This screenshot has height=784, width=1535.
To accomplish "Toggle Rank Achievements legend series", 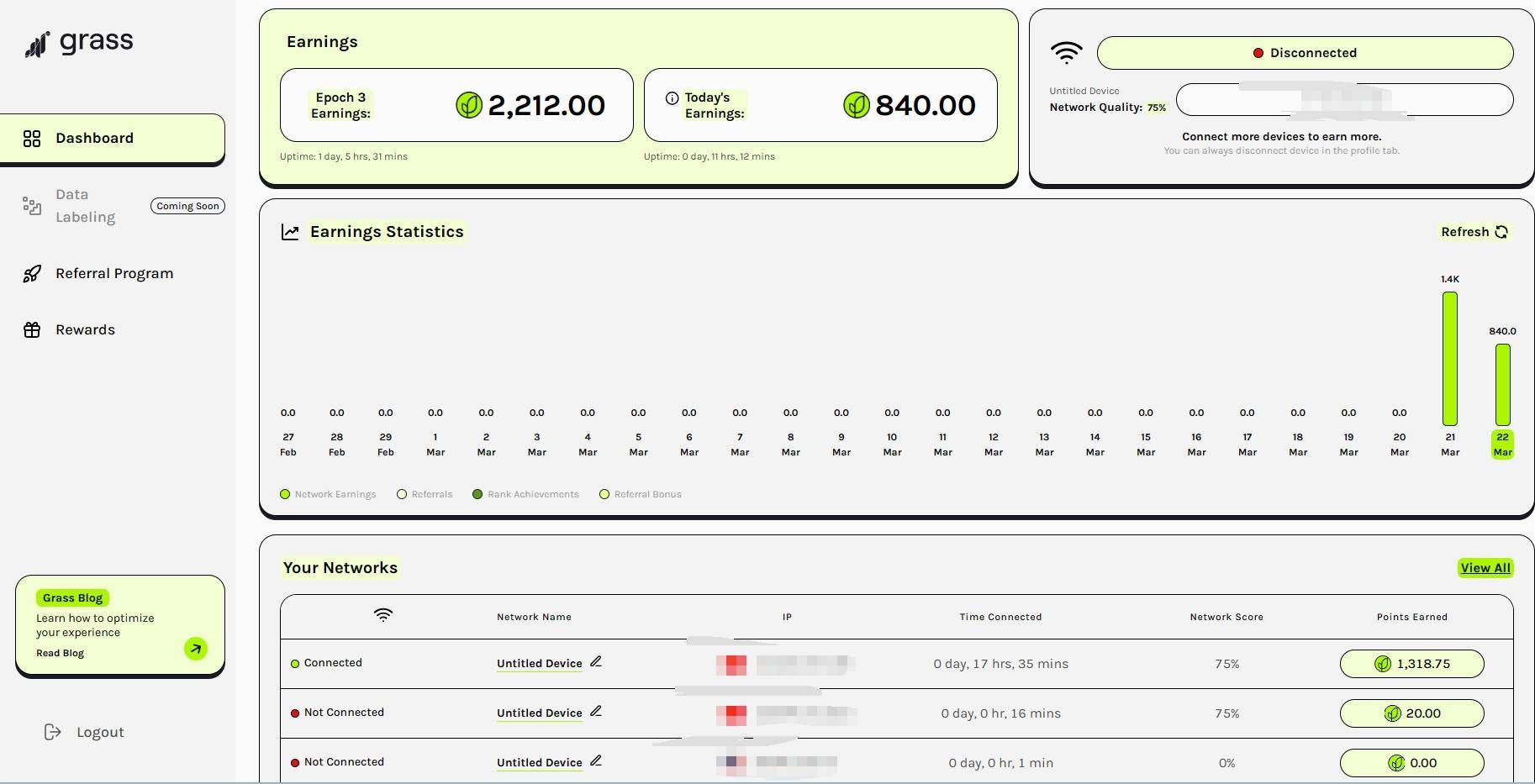I will (525, 494).
